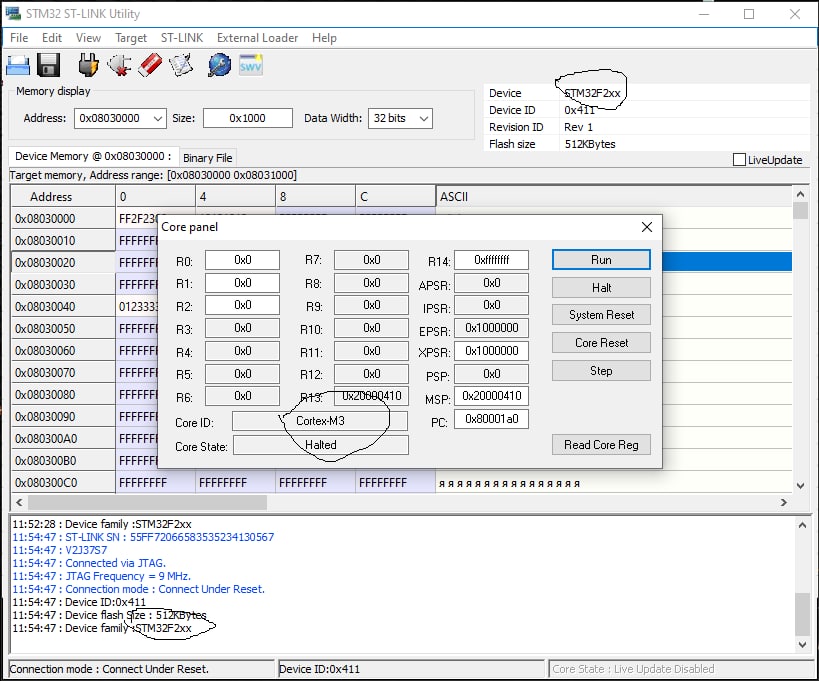Click the Address column header

click(x=63, y=197)
